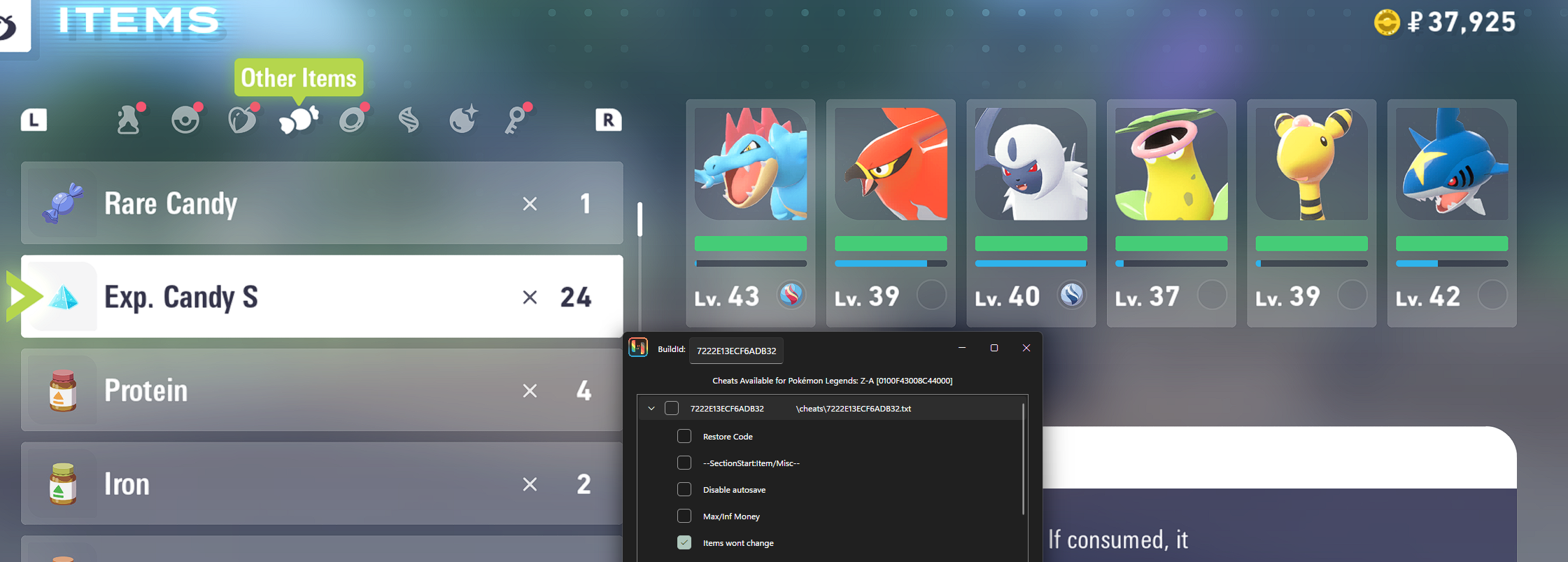Image resolution: width=1568 pixels, height=562 pixels.
Task: Click the empty held-item slot beside Lv. 37
Action: (1212, 295)
